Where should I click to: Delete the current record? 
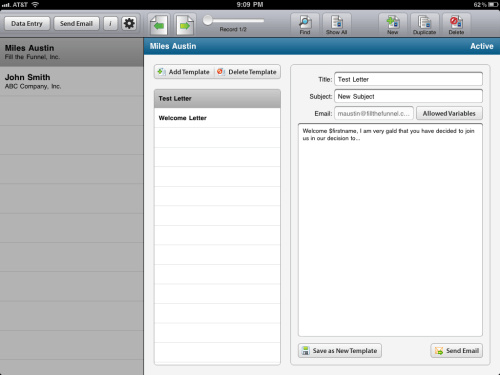coord(456,25)
